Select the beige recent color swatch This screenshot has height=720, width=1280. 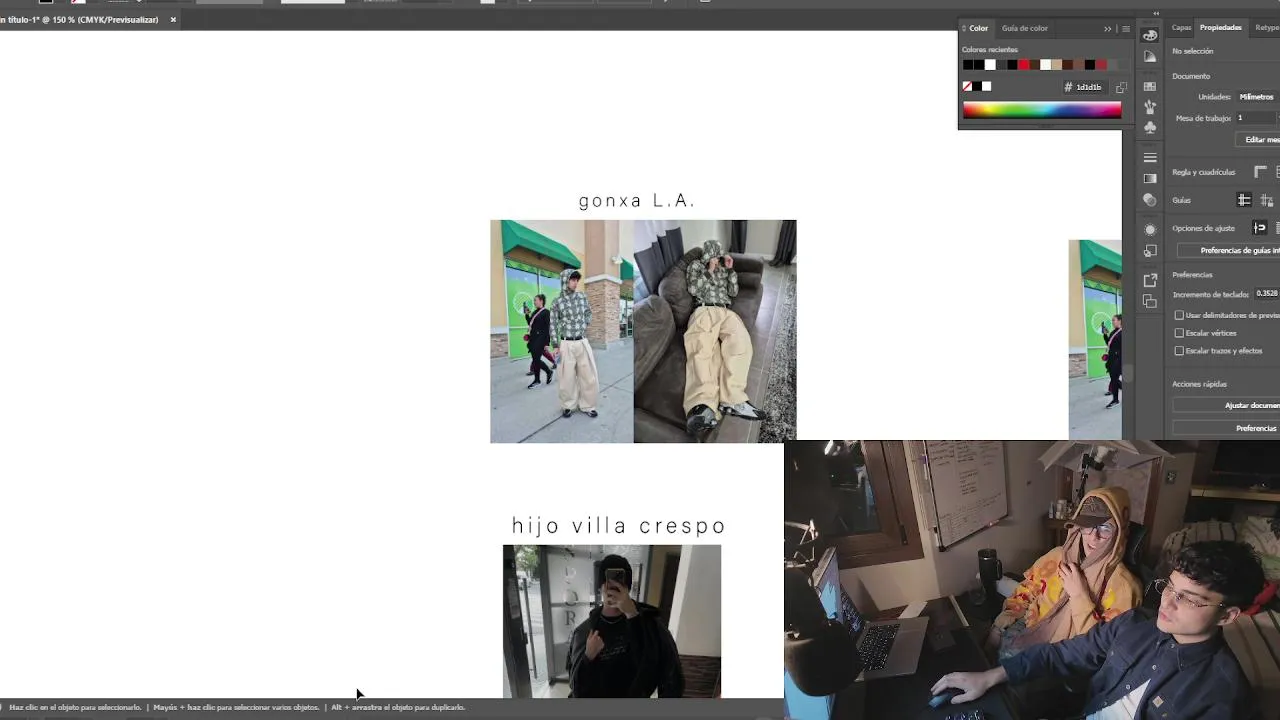pos(1056,65)
